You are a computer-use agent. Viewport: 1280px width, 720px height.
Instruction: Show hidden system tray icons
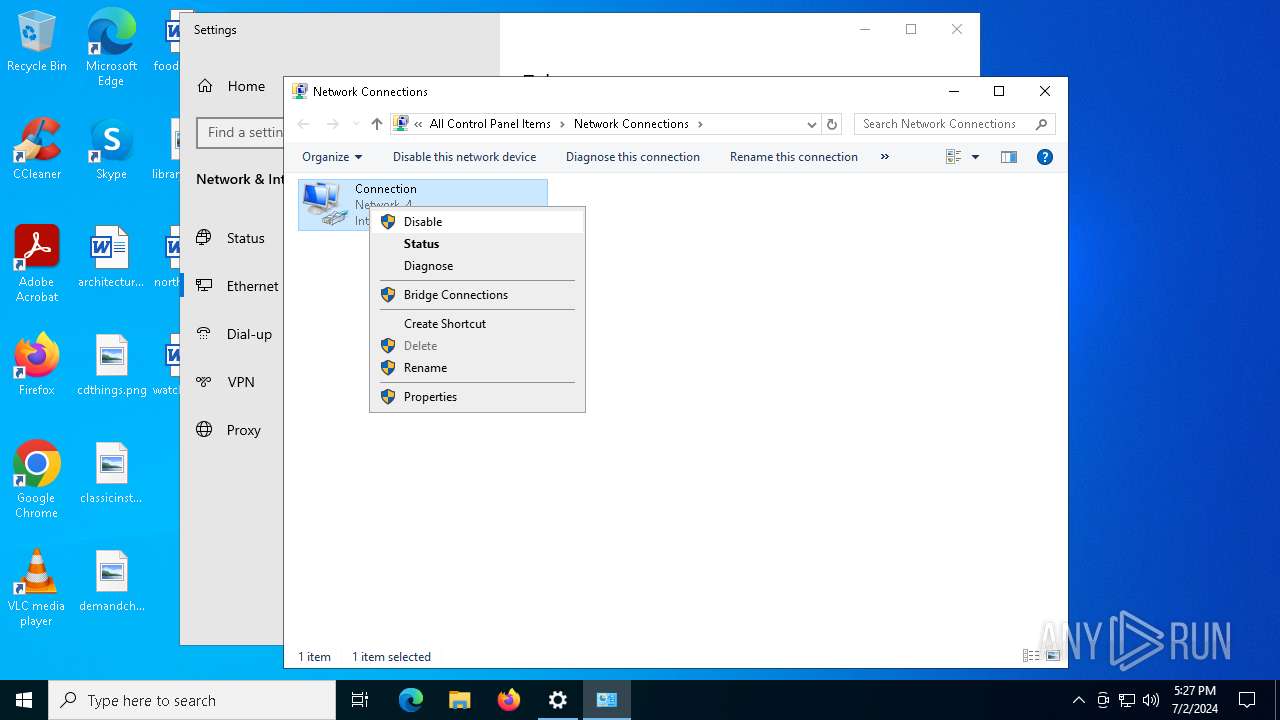tap(1078, 700)
